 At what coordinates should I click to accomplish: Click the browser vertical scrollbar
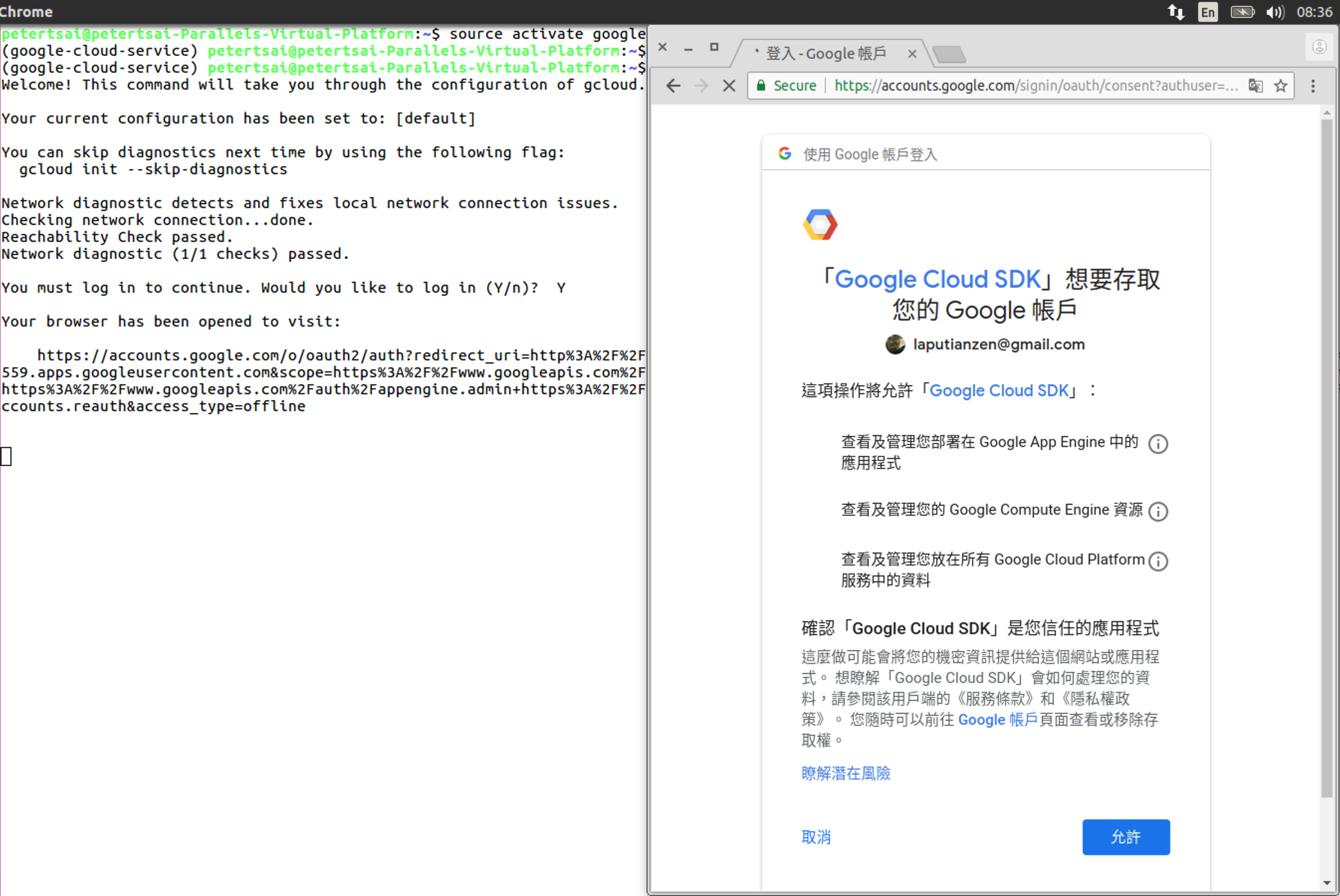tap(1326, 457)
